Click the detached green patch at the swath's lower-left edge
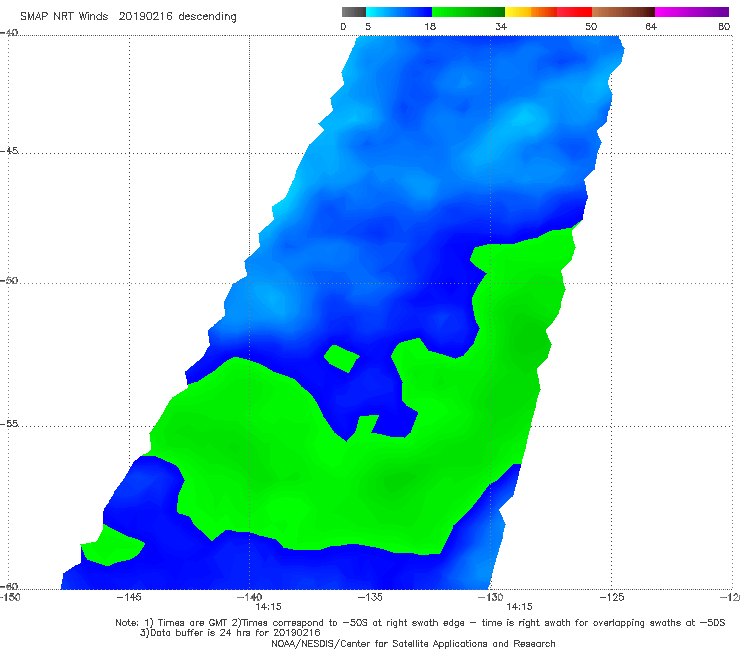Viewport: 740px width, 650px height. pos(112,547)
